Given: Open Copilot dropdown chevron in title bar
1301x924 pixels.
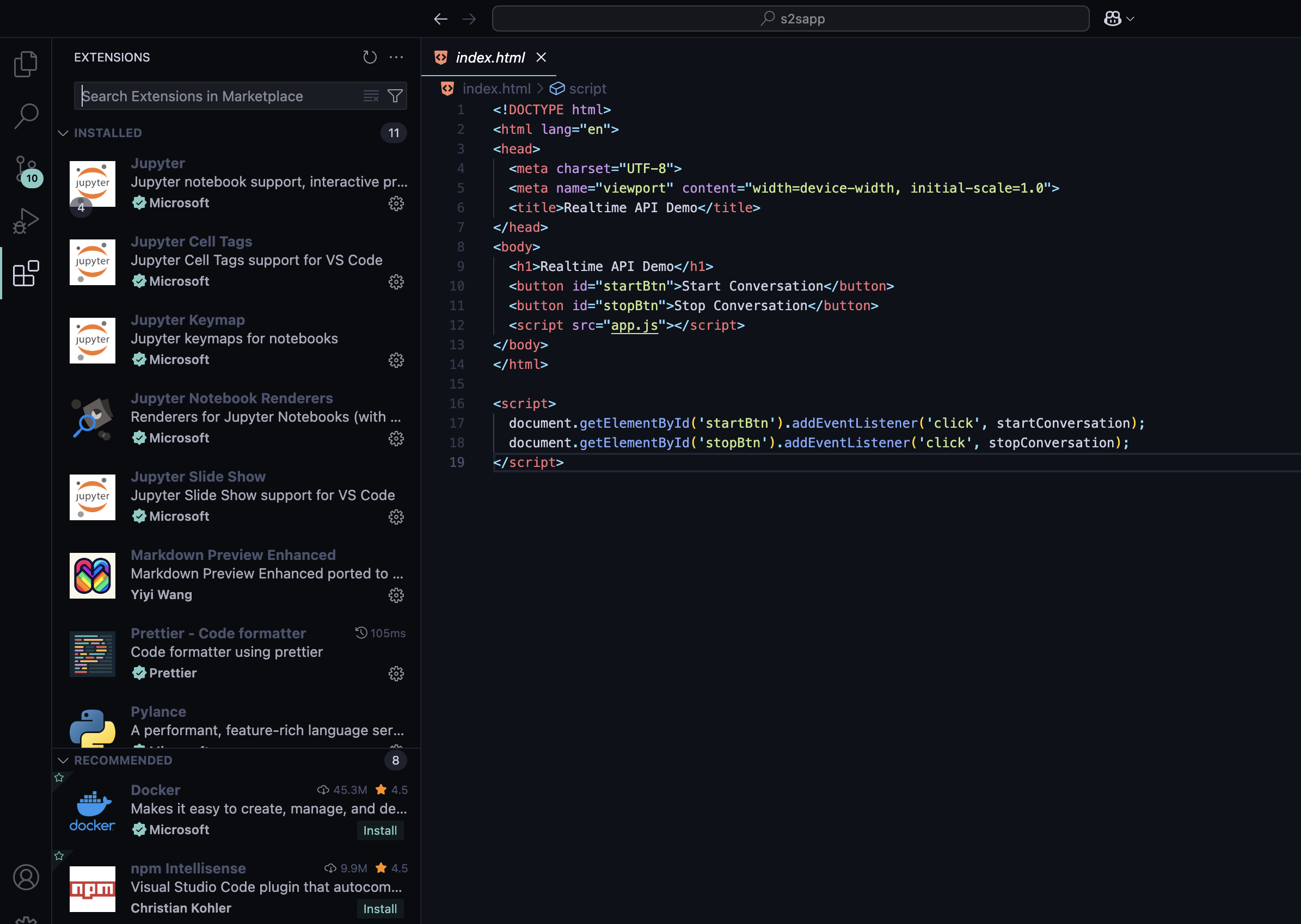Looking at the screenshot, I should point(1130,19).
